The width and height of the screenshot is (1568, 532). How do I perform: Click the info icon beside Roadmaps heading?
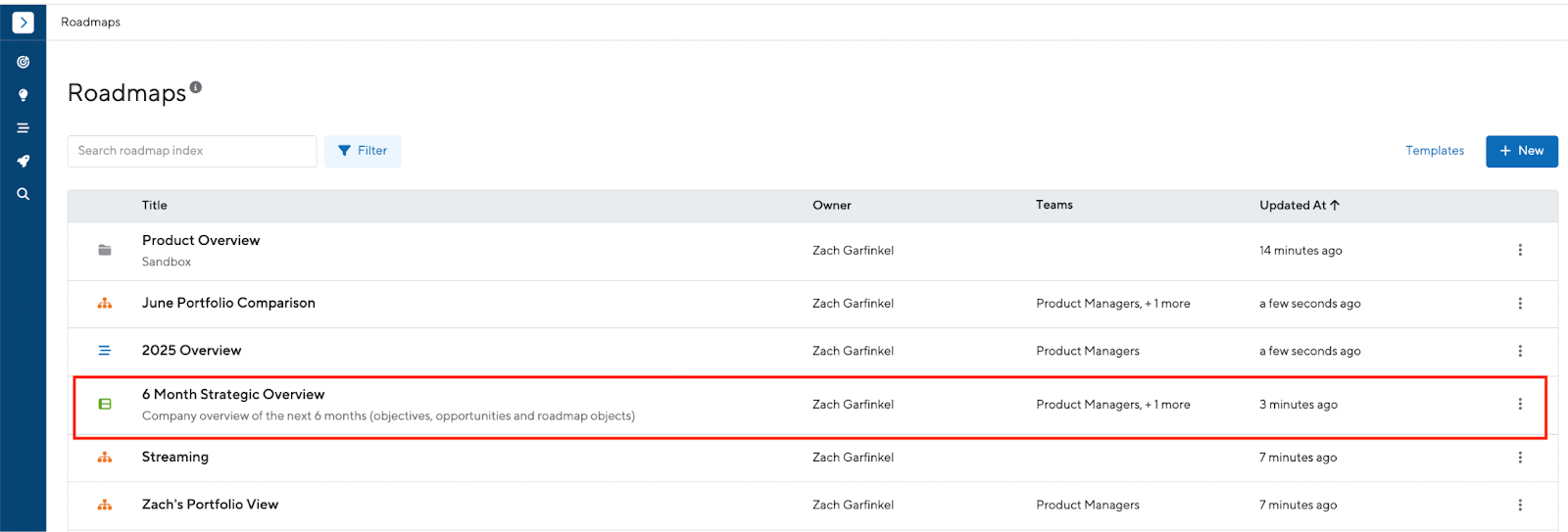196,87
